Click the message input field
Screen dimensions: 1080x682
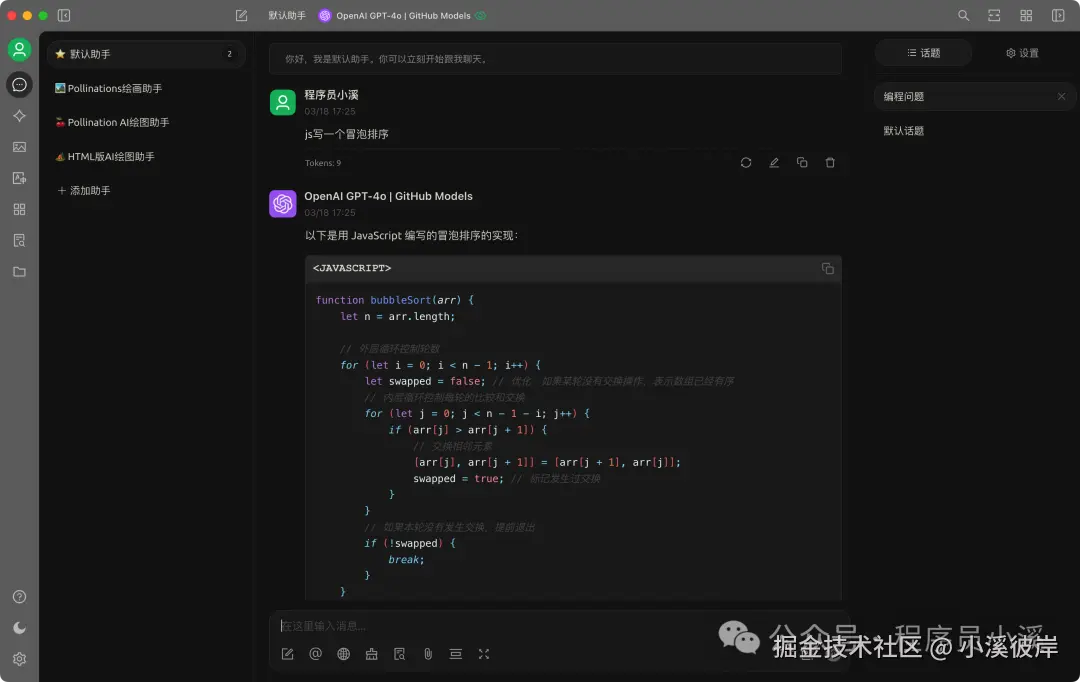click(x=558, y=626)
